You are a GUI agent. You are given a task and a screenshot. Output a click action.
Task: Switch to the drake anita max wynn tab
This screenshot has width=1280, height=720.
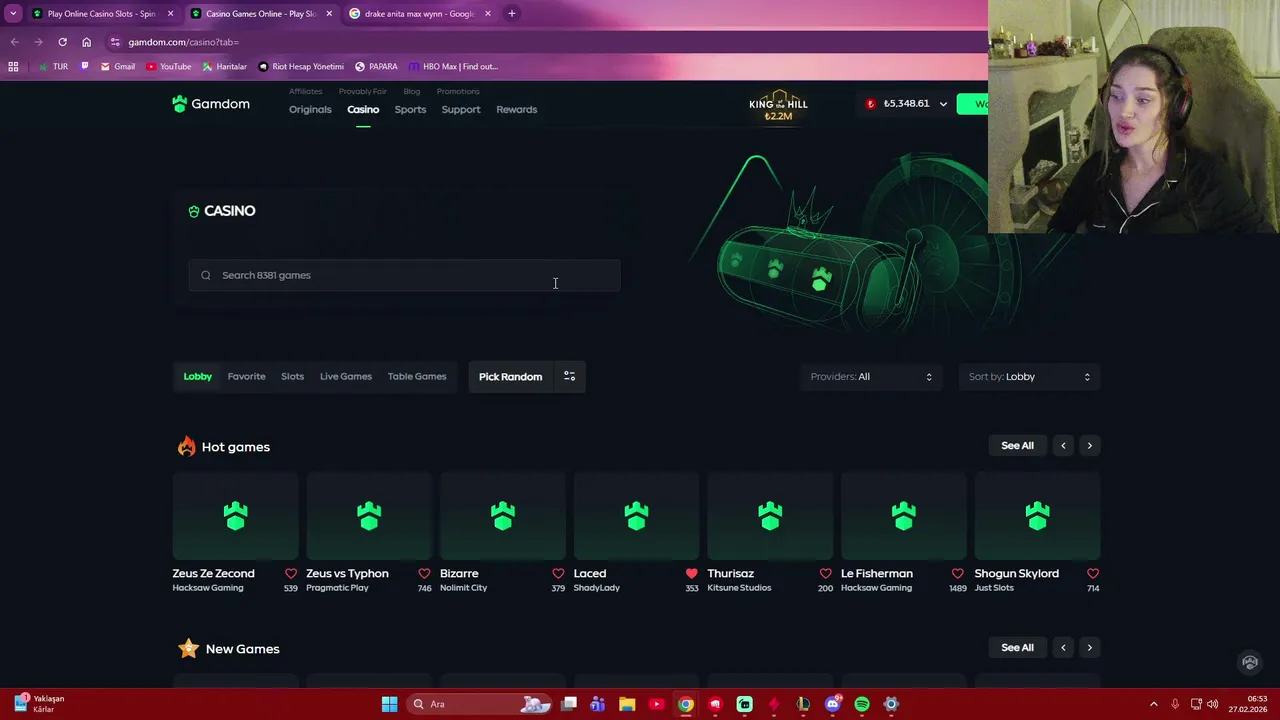[x=419, y=14]
